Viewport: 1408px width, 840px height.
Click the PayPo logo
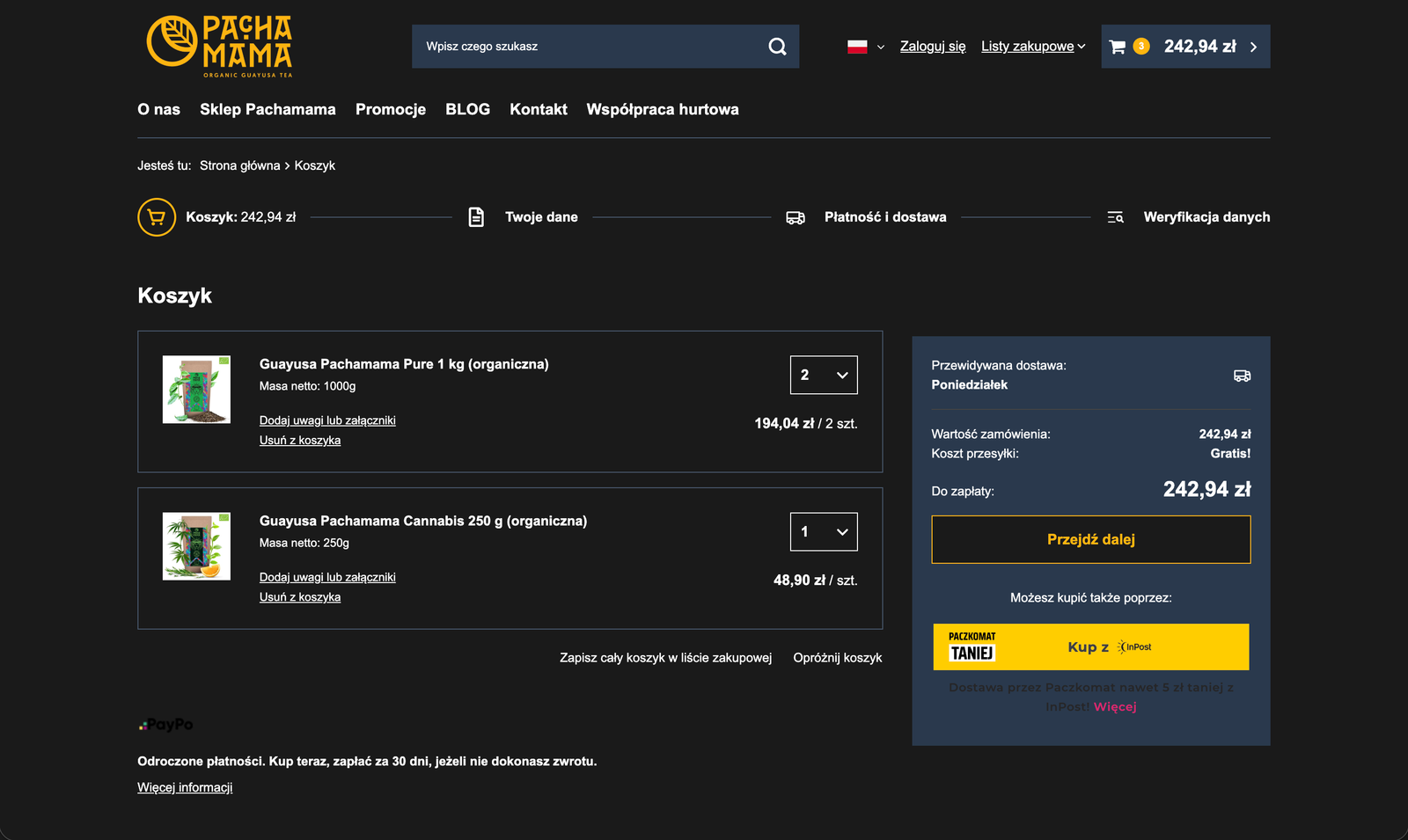coord(165,725)
